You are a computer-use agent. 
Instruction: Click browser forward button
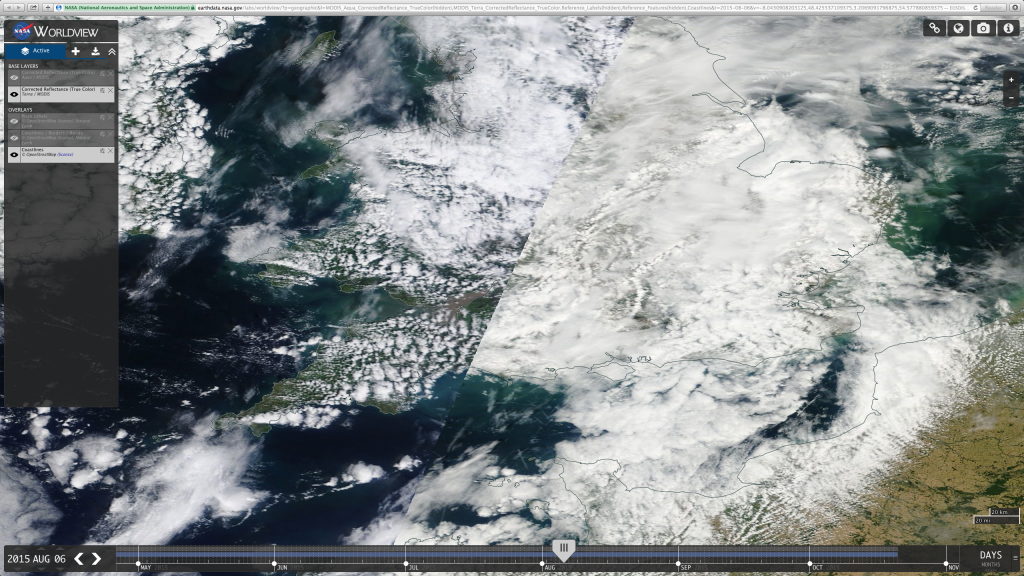tap(18, 7)
